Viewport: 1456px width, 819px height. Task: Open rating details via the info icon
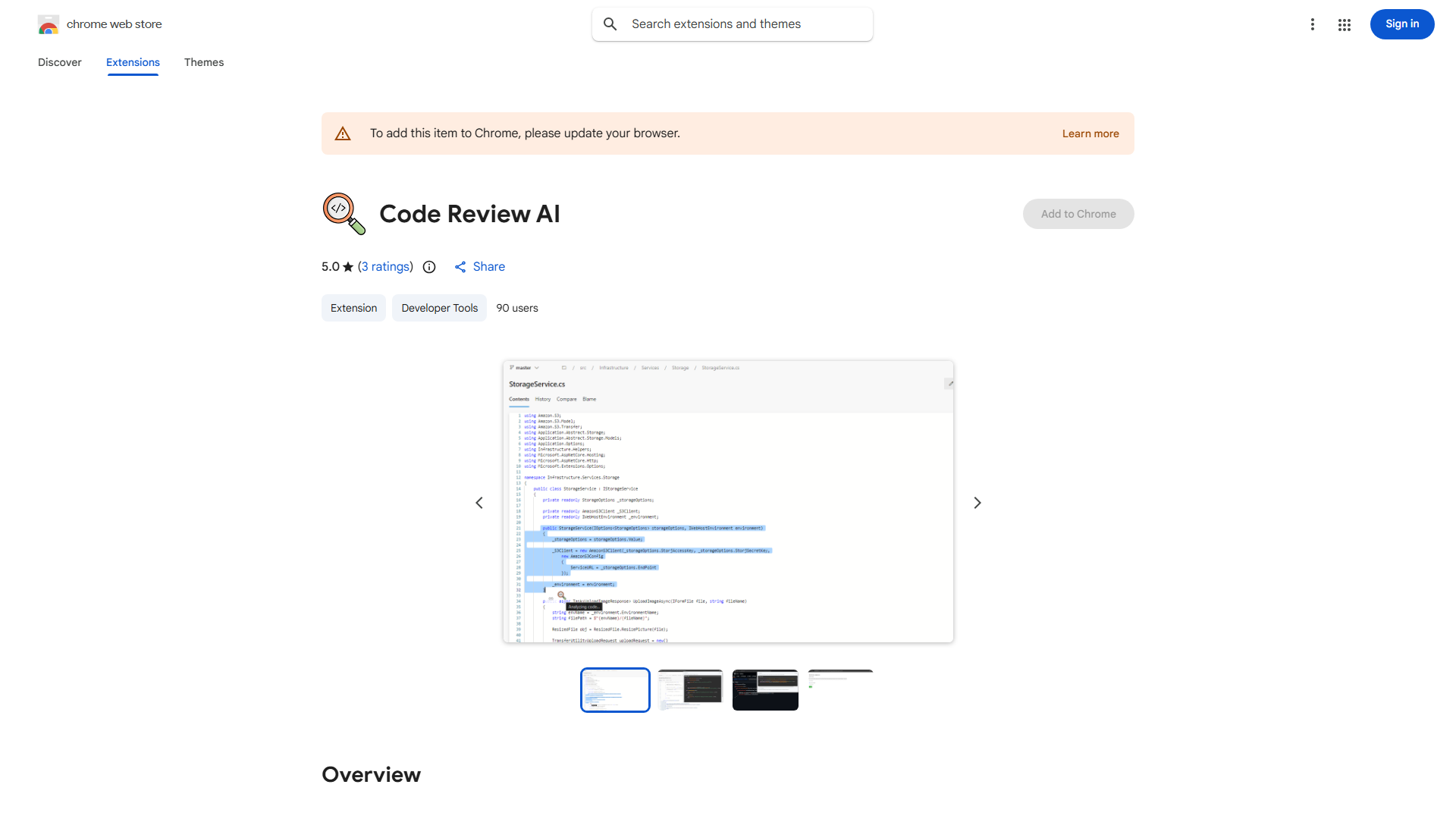429,267
